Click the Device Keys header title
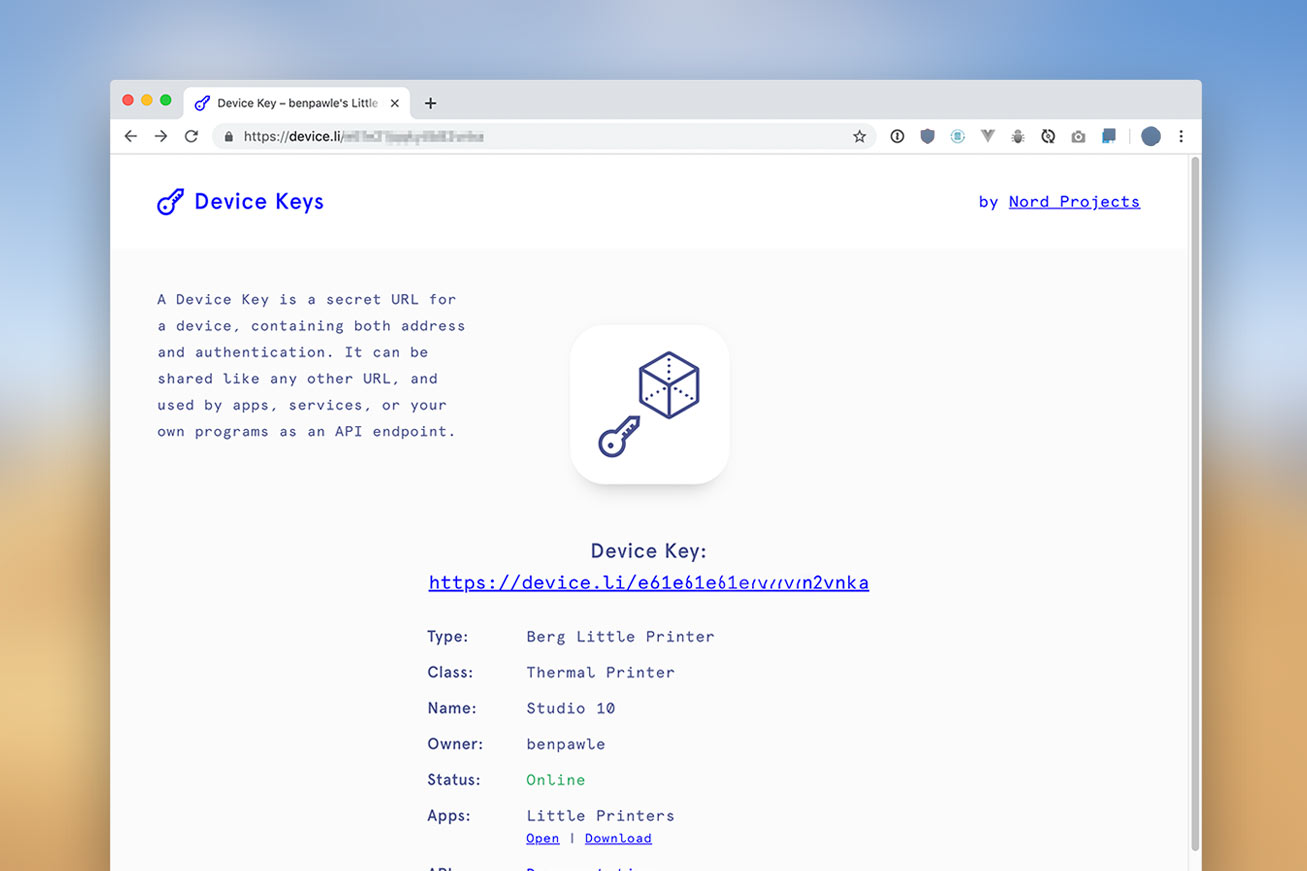Screen dimensions: 1307x871 pos(259,202)
